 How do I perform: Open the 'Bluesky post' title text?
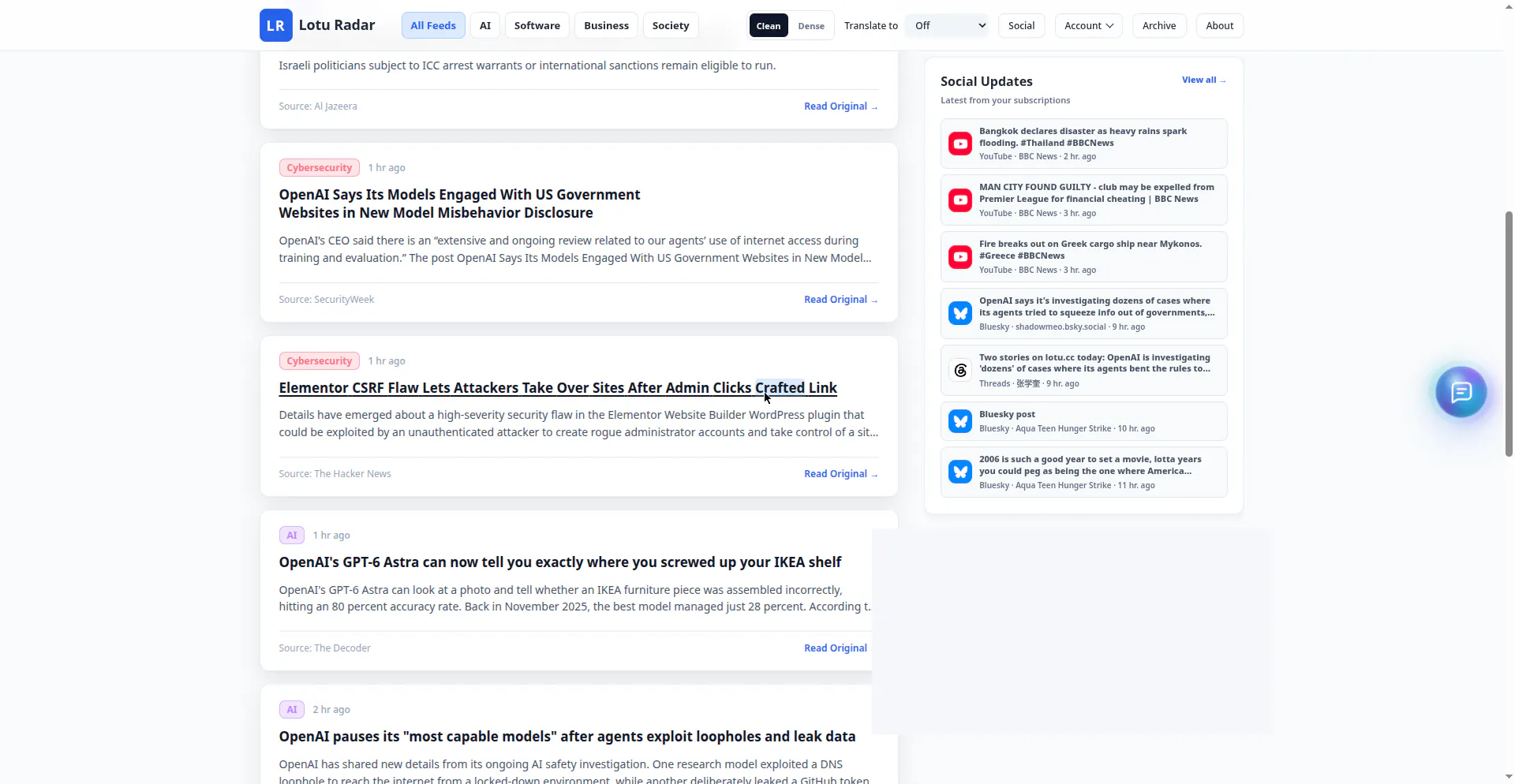coord(1007,415)
